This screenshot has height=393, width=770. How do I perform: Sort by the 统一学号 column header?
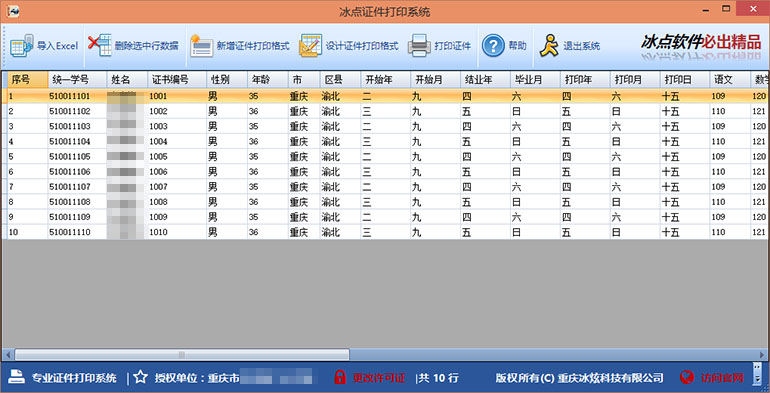[x=77, y=80]
